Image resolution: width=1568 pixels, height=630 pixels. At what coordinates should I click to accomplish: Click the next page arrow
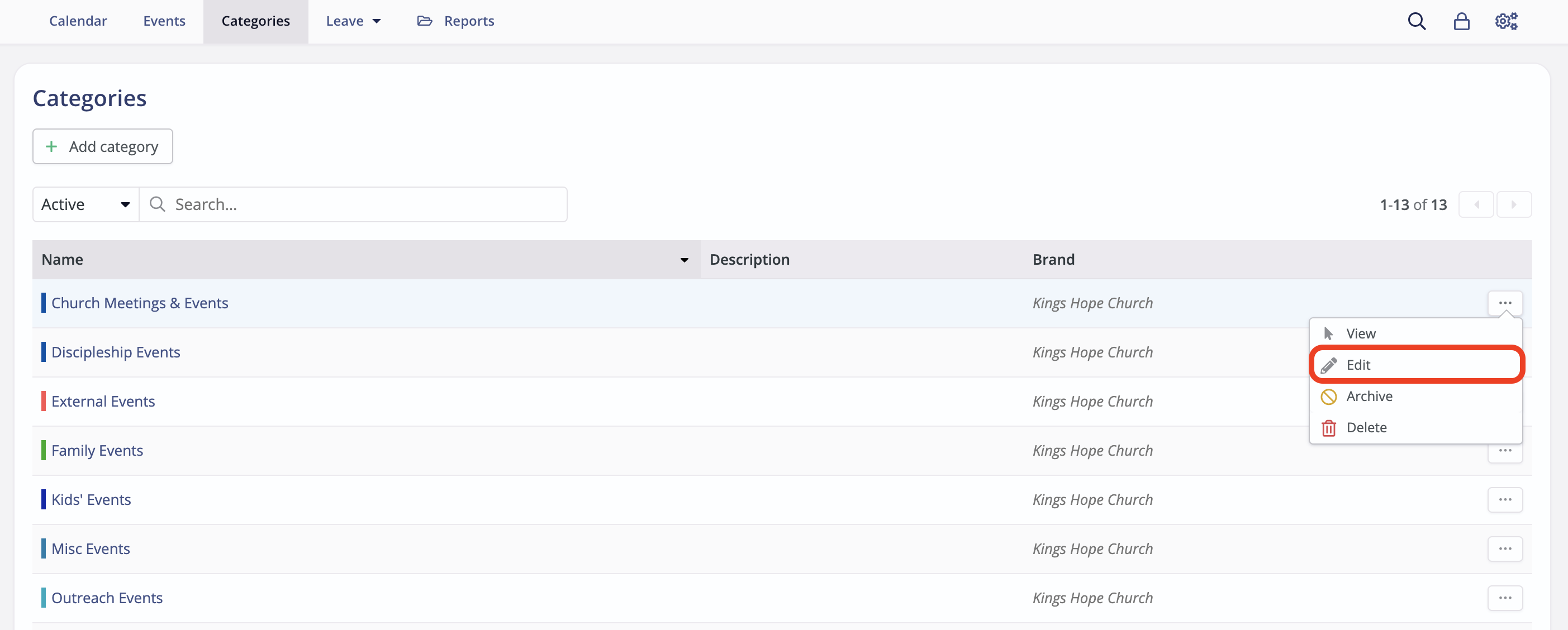pos(1514,204)
